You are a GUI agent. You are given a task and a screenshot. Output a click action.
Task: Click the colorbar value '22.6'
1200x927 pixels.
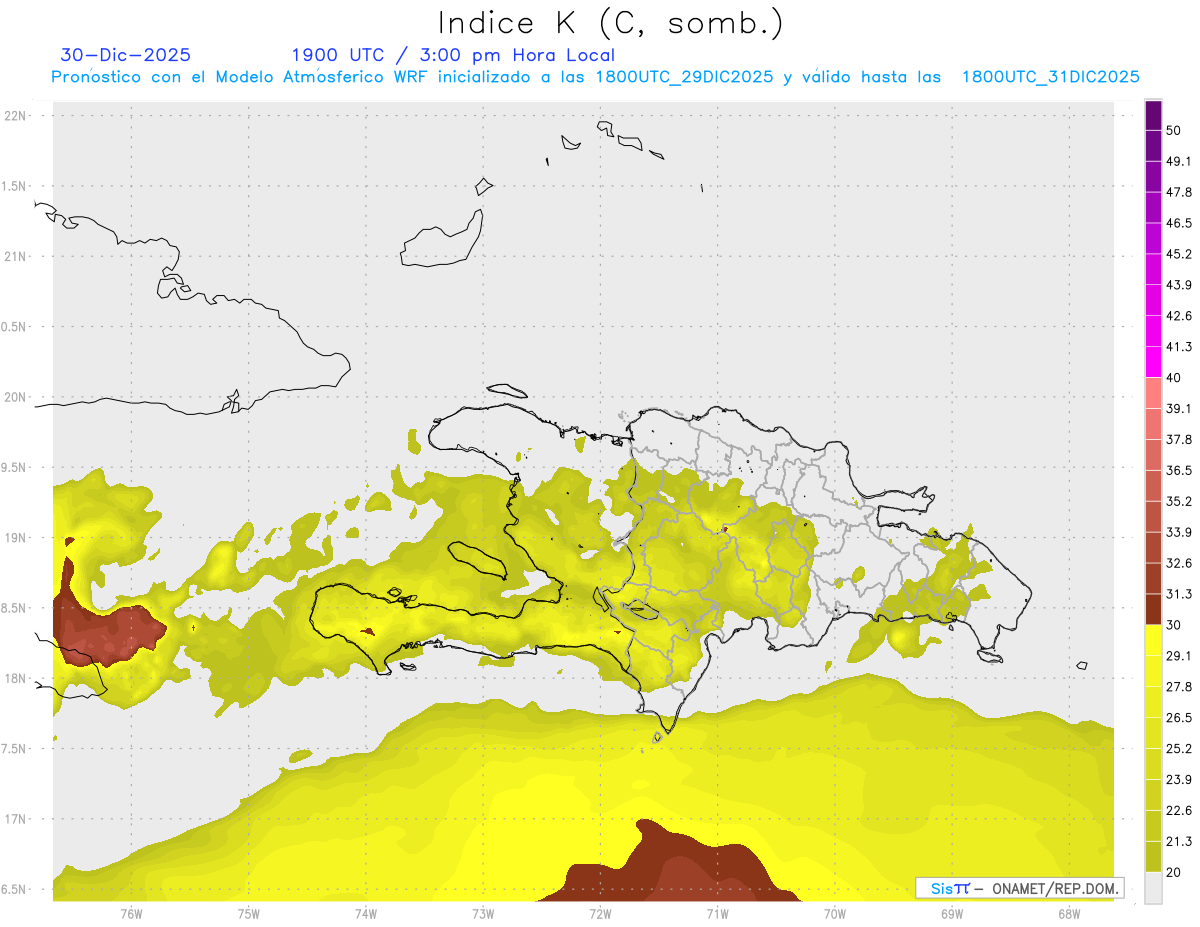[1179, 810]
